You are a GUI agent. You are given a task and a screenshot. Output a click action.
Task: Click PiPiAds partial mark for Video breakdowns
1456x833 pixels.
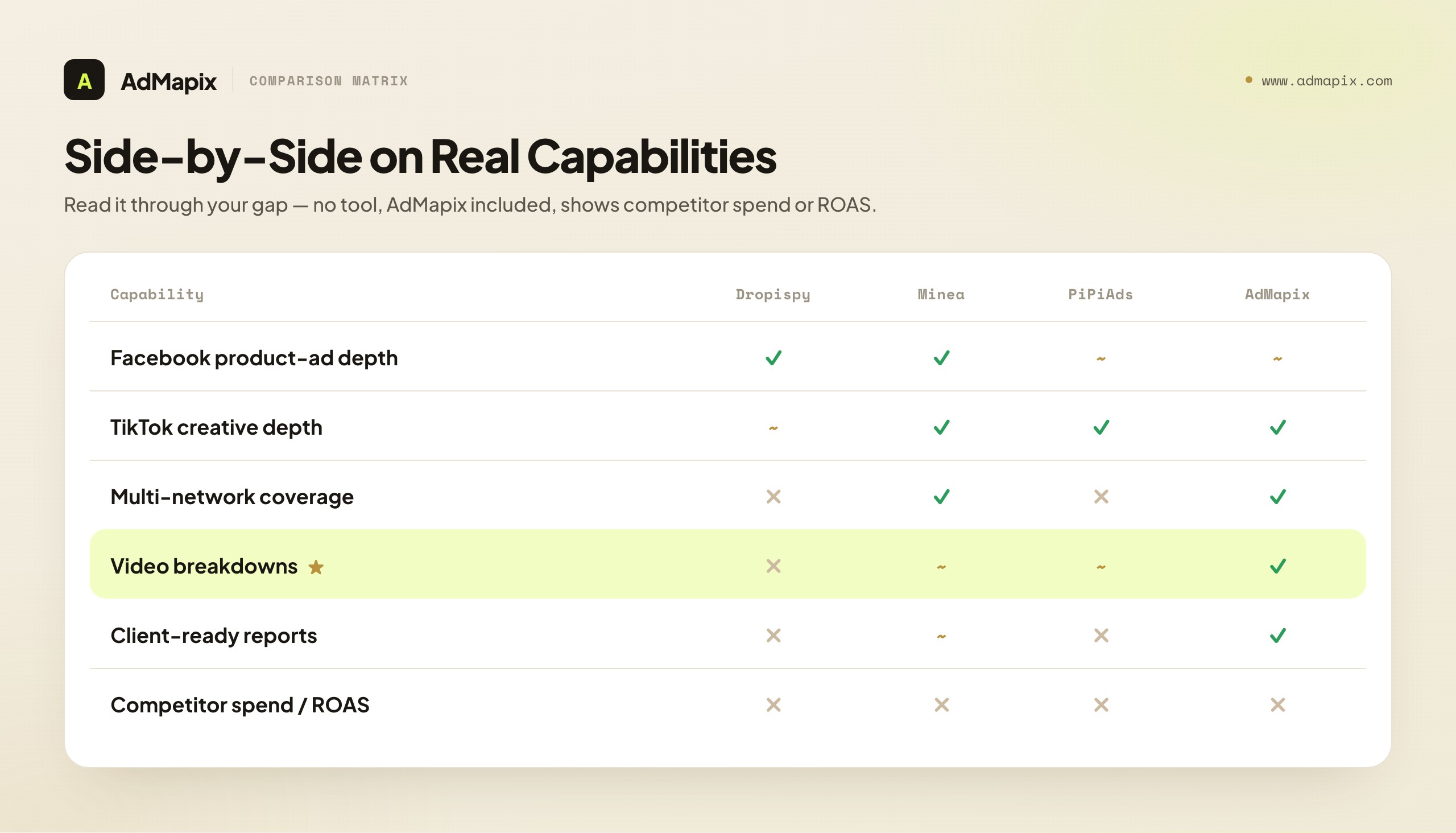pyautogui.click(x=1101, y=567)
